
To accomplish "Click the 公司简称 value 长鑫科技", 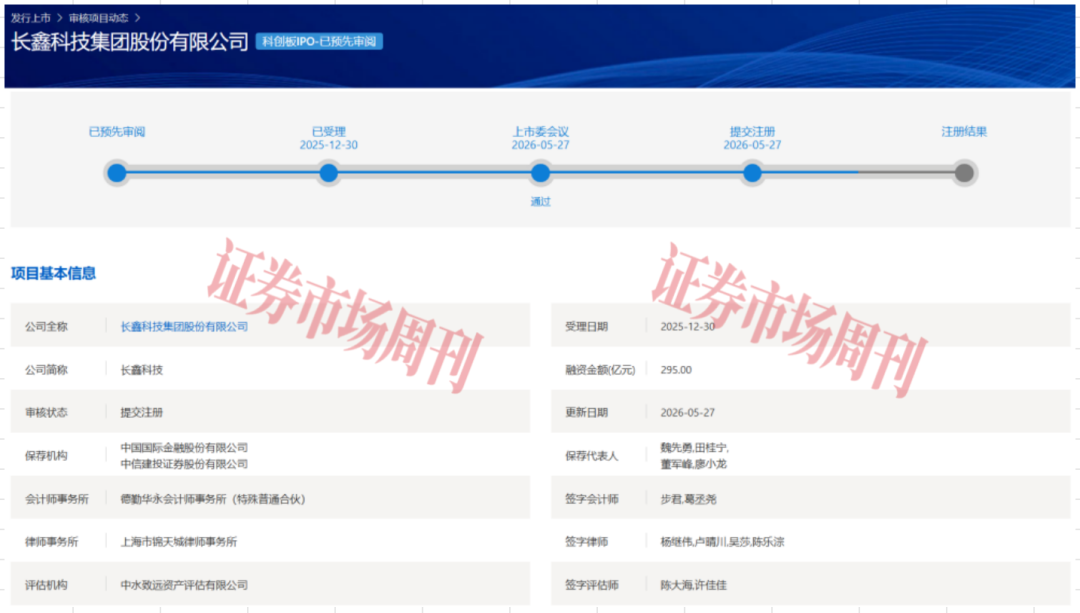I will [142, 370].
